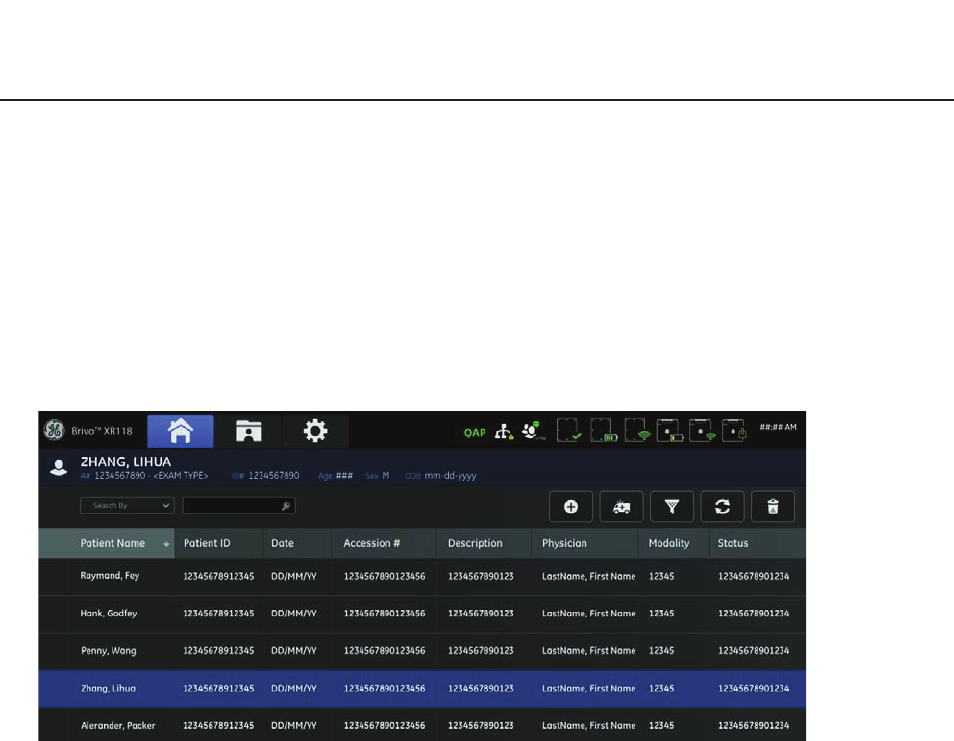View second detector low battery icon

[x=670, y=430]
